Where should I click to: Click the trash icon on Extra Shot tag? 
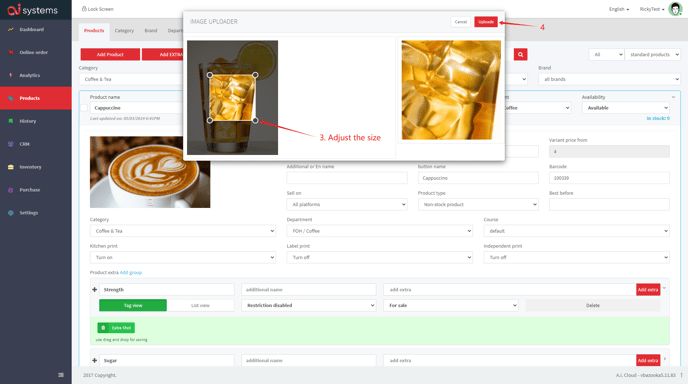point(103,328)
